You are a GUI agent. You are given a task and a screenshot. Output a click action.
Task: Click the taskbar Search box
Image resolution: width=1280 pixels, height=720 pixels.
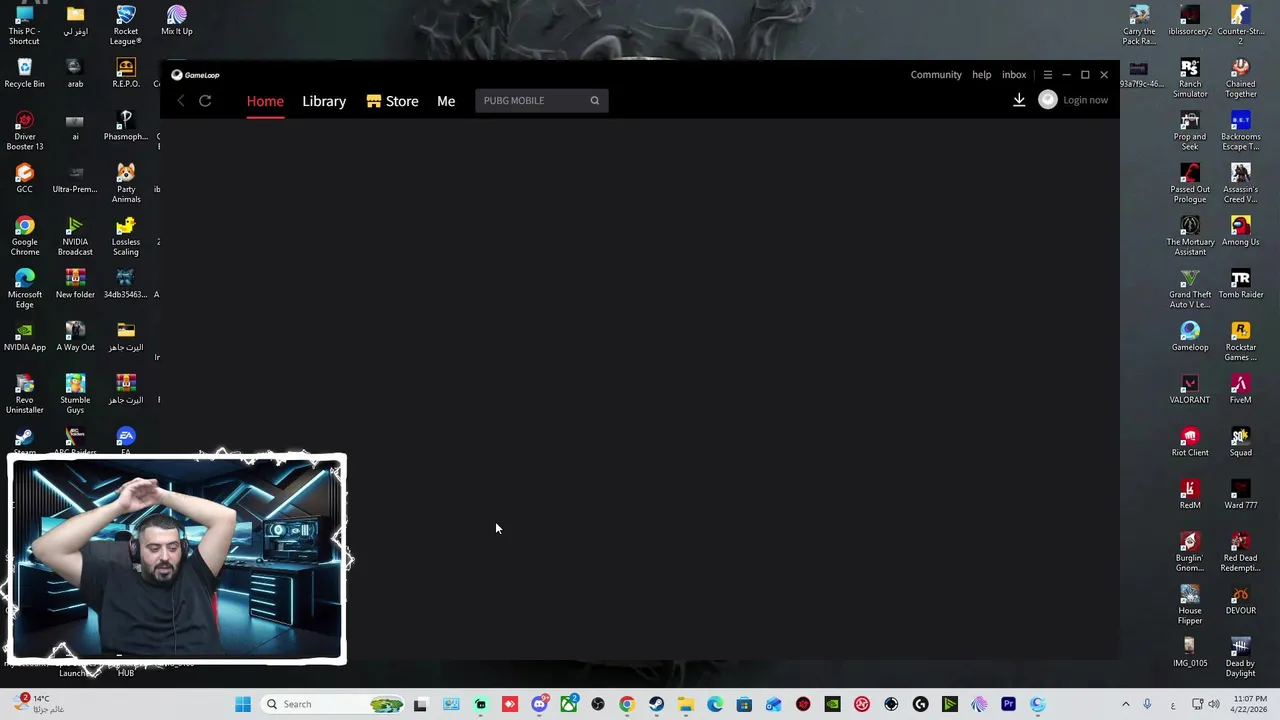[x=333, y=704]
